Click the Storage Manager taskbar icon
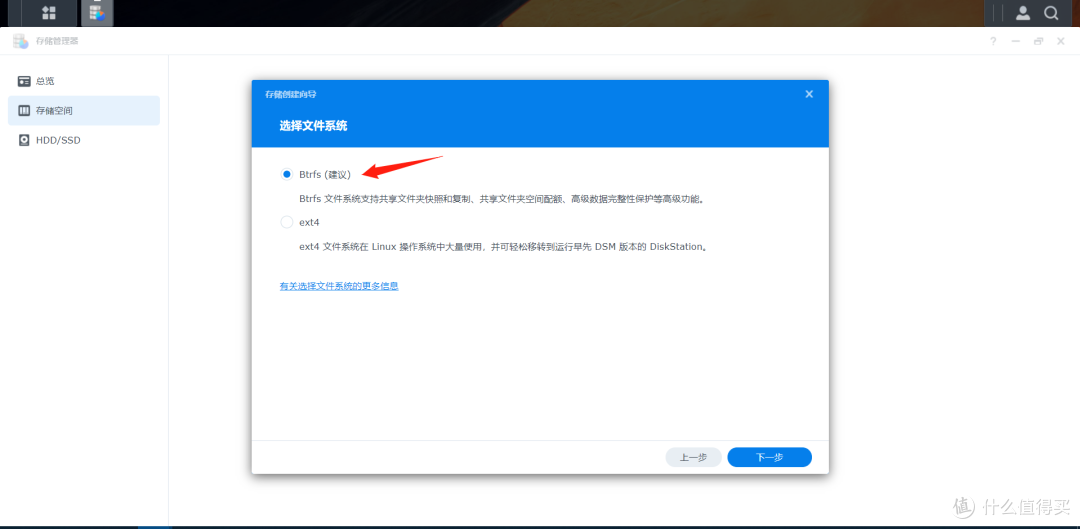1080x529 pixels. click(97, 12)
